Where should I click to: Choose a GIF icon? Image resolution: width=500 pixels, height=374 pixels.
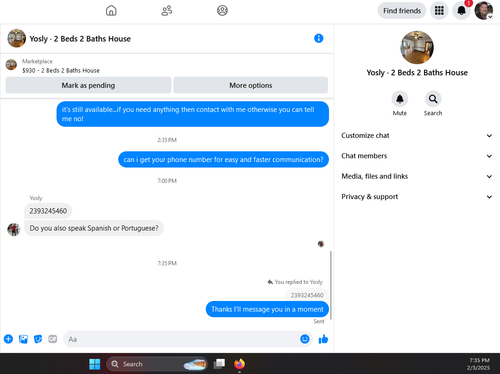pyautogui.click(x=53, y=339)
